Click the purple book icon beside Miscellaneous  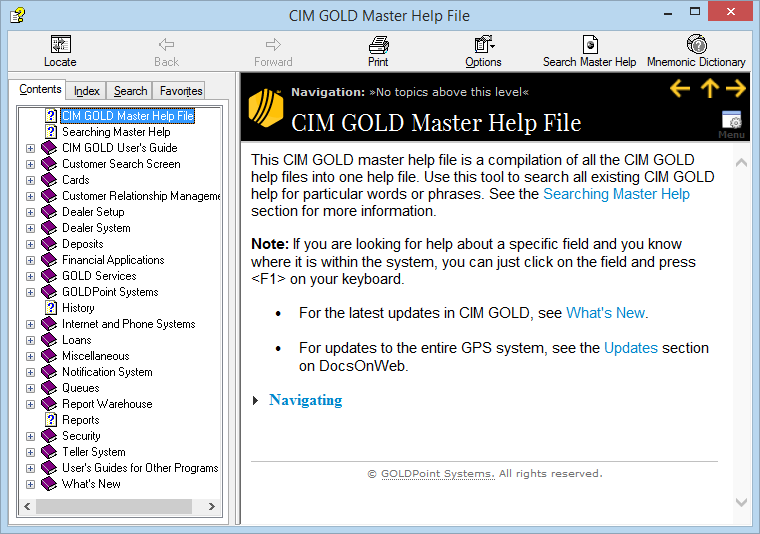point(49,356)
